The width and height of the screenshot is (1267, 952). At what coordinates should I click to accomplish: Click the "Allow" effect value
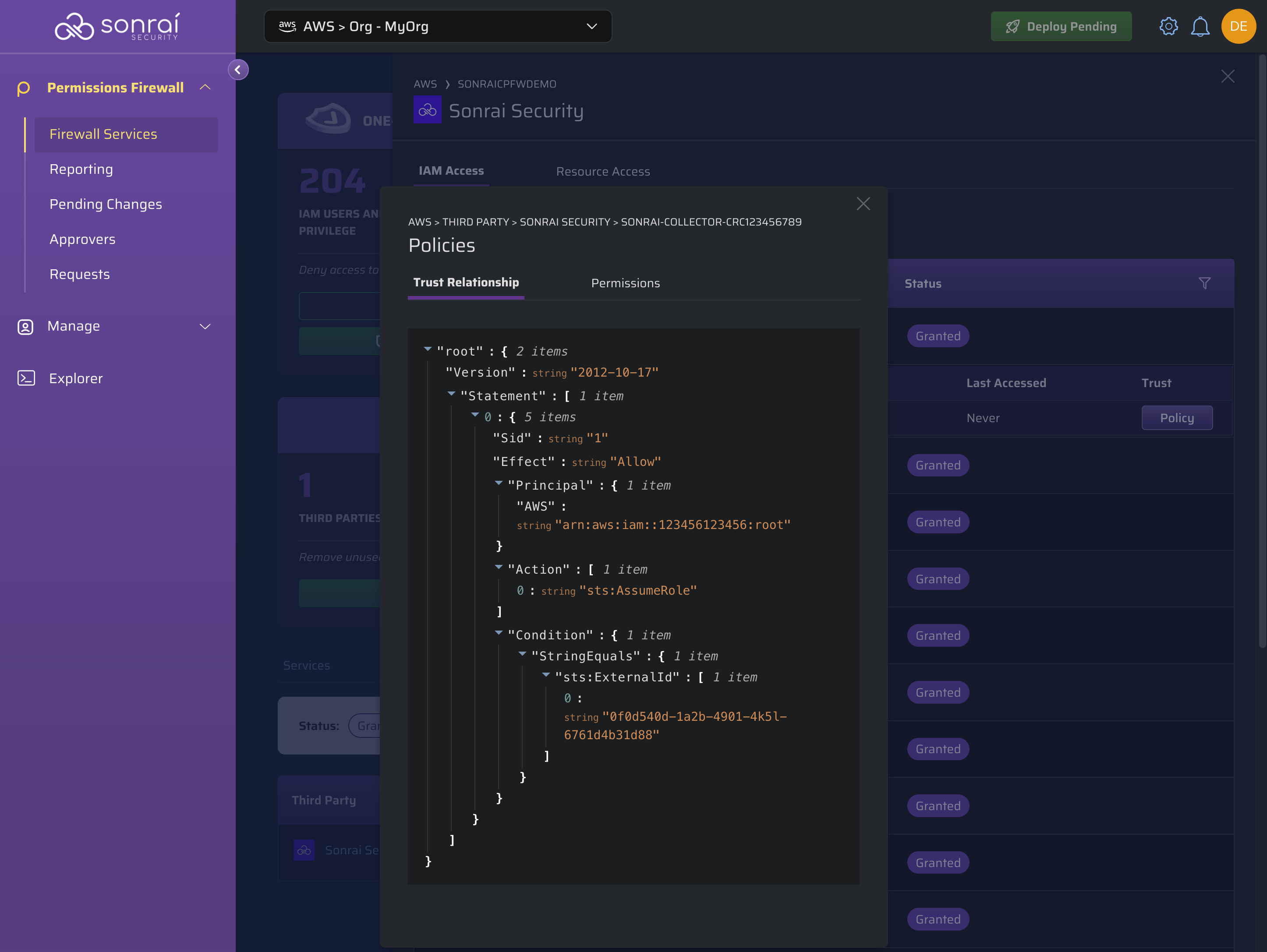pyautogui.click(x=635, y=462)
